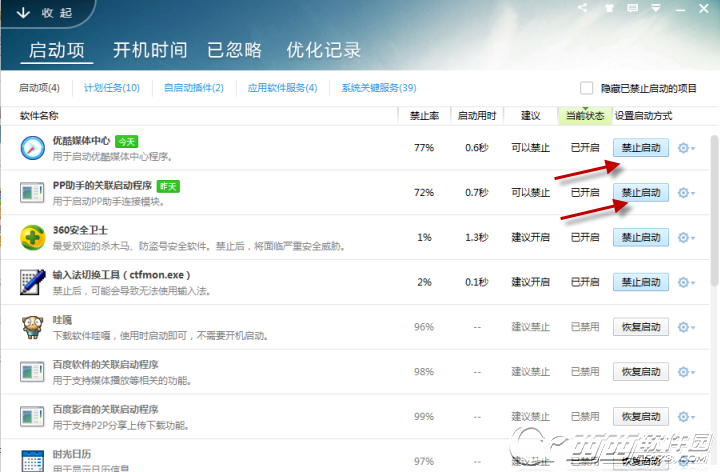Open the skin (shirt) icon
The height and width of the screenshot is (472, 720).
[x=609, y=8]
